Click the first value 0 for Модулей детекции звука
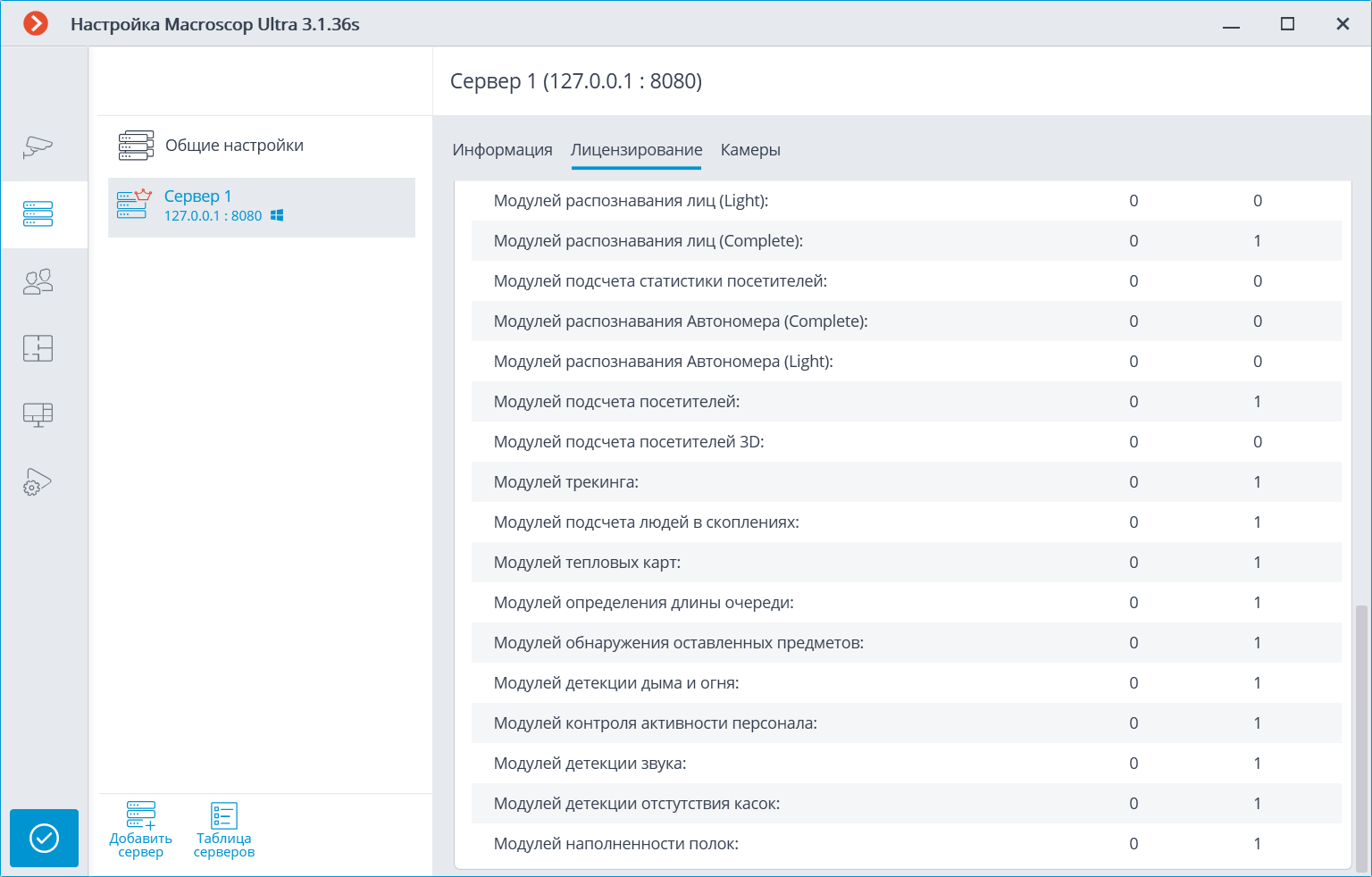This screenshot has height=877, width=1372. 1134,764
